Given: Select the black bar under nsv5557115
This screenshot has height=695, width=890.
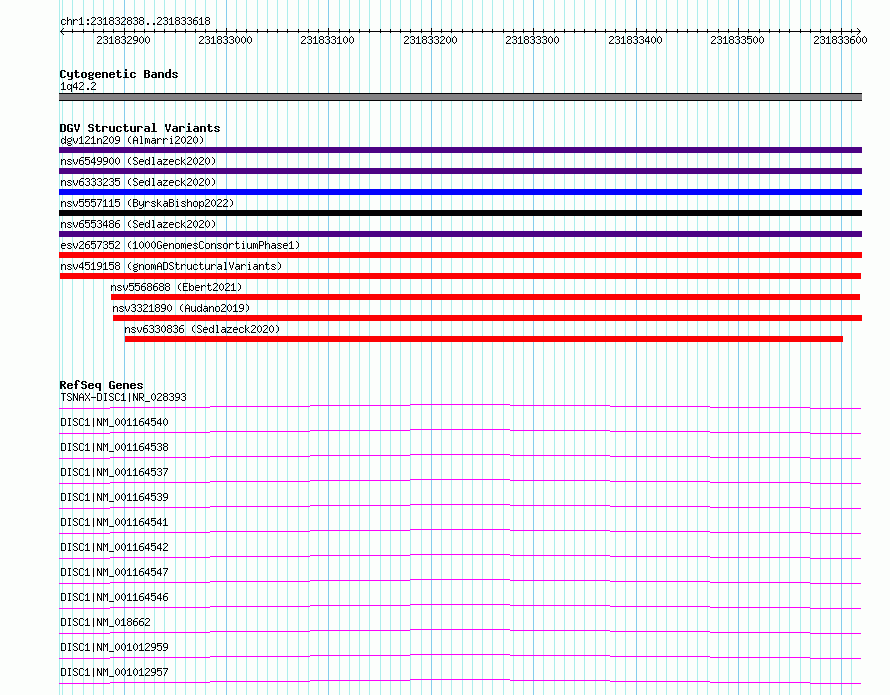Looking at the screenshot, I should pos(460,213).
